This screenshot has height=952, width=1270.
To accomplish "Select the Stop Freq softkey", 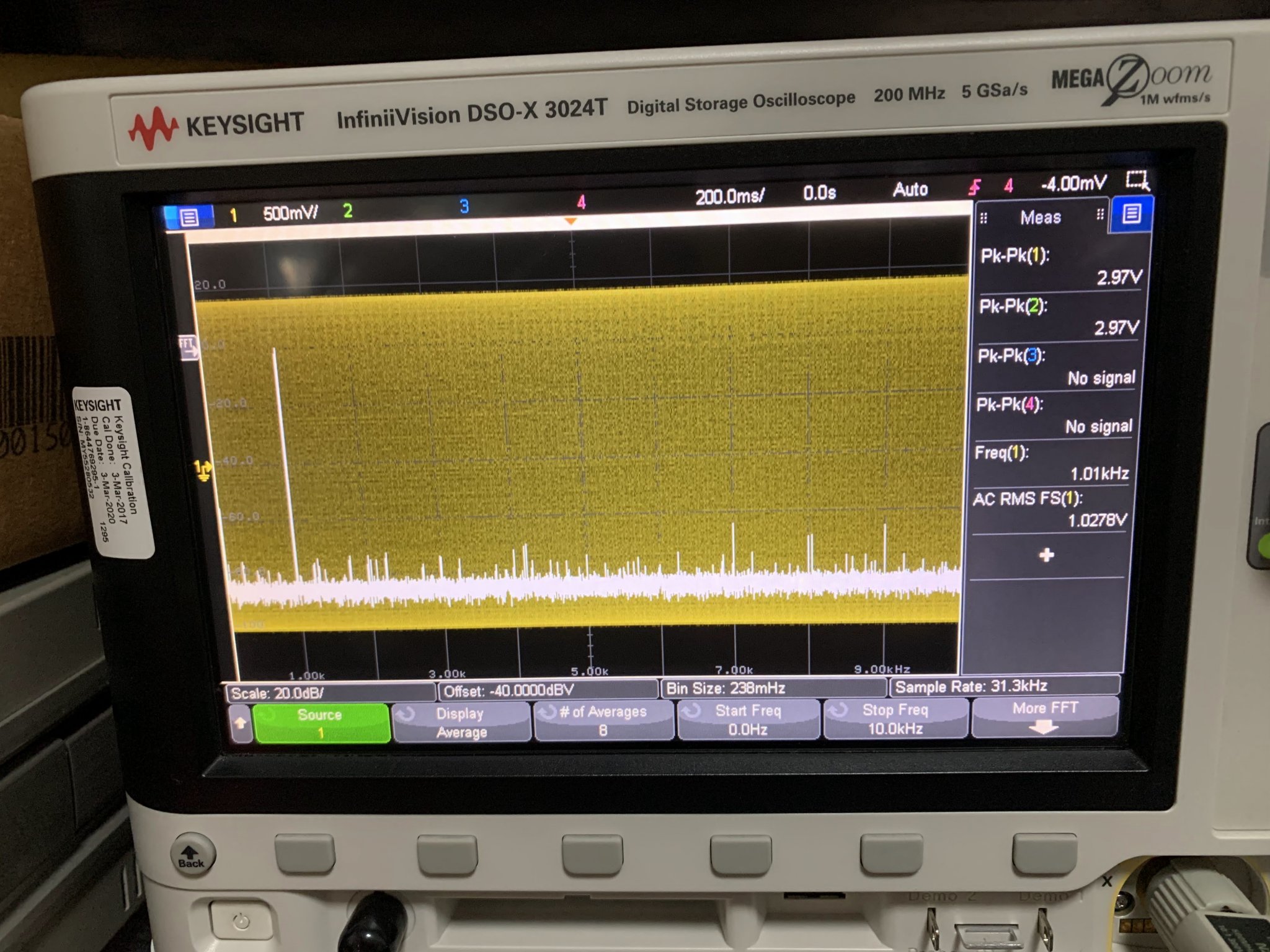I will pyautogui.click(x=895, y=718).
